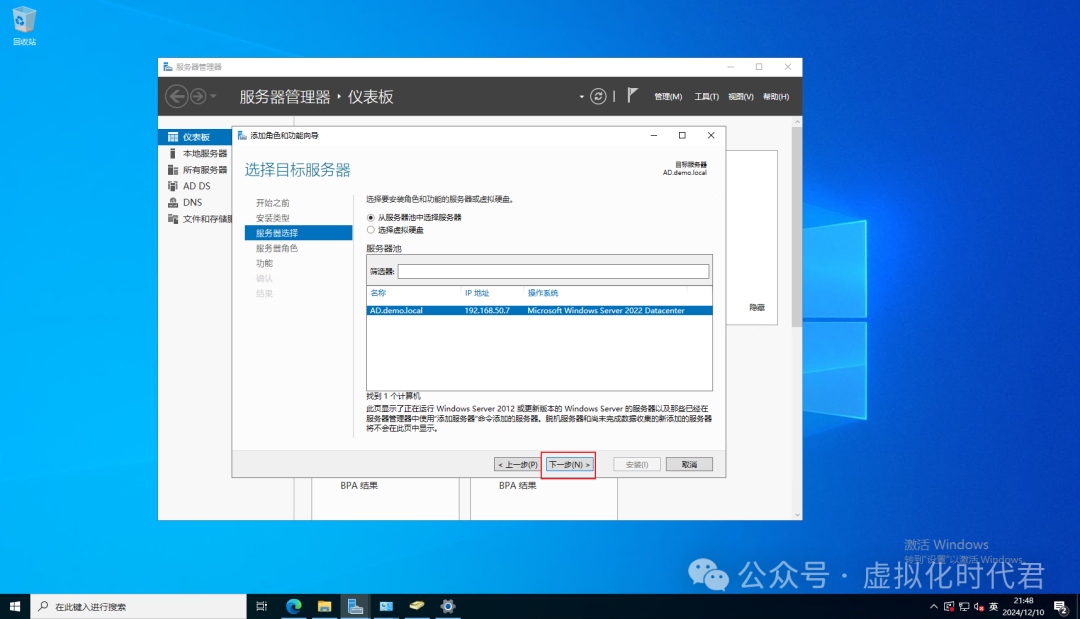Open the 视图(V) menu

(740, 97)
